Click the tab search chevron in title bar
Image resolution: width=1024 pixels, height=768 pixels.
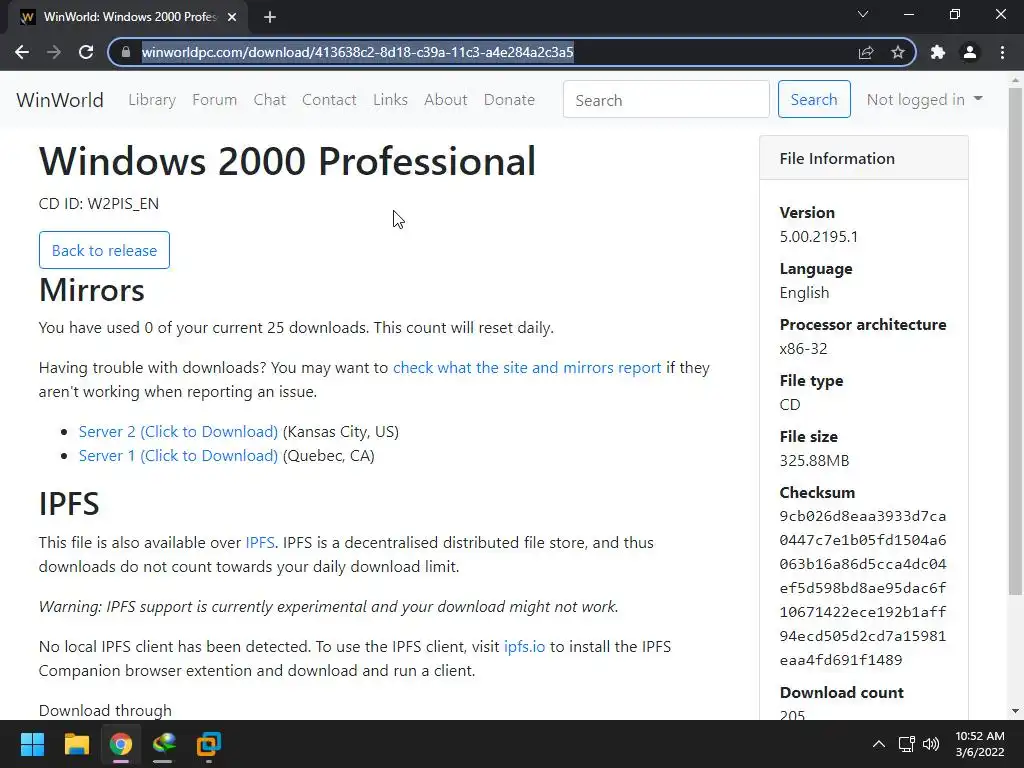click(863, 14)
